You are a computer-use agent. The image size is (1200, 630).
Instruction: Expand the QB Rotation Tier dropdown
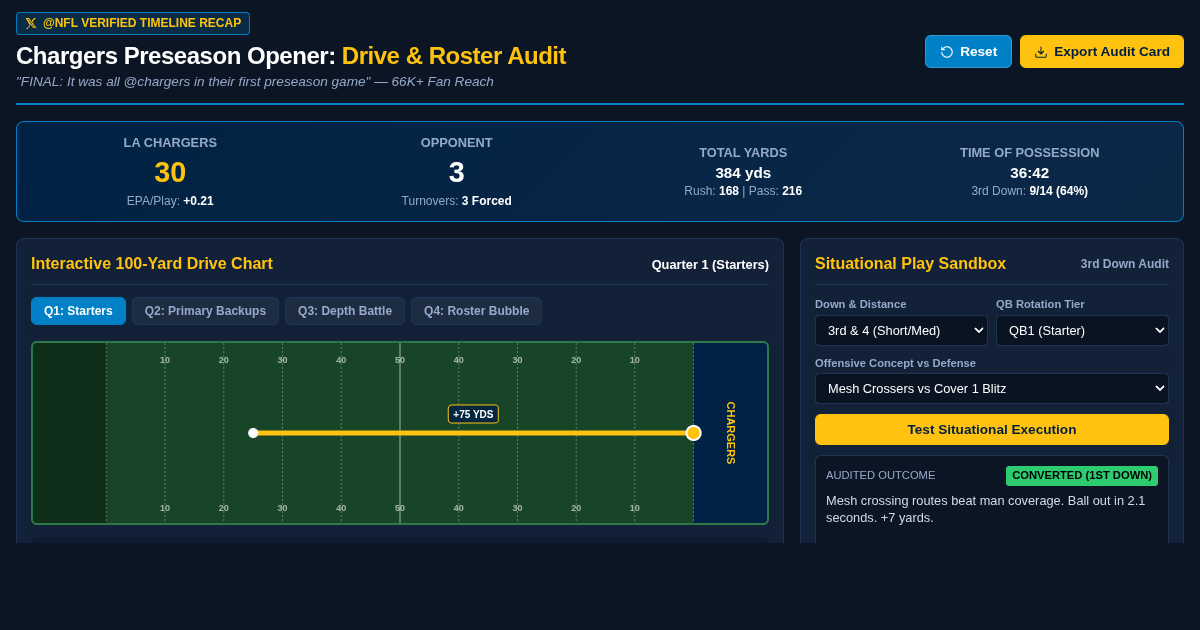(x=1082, y=331)
